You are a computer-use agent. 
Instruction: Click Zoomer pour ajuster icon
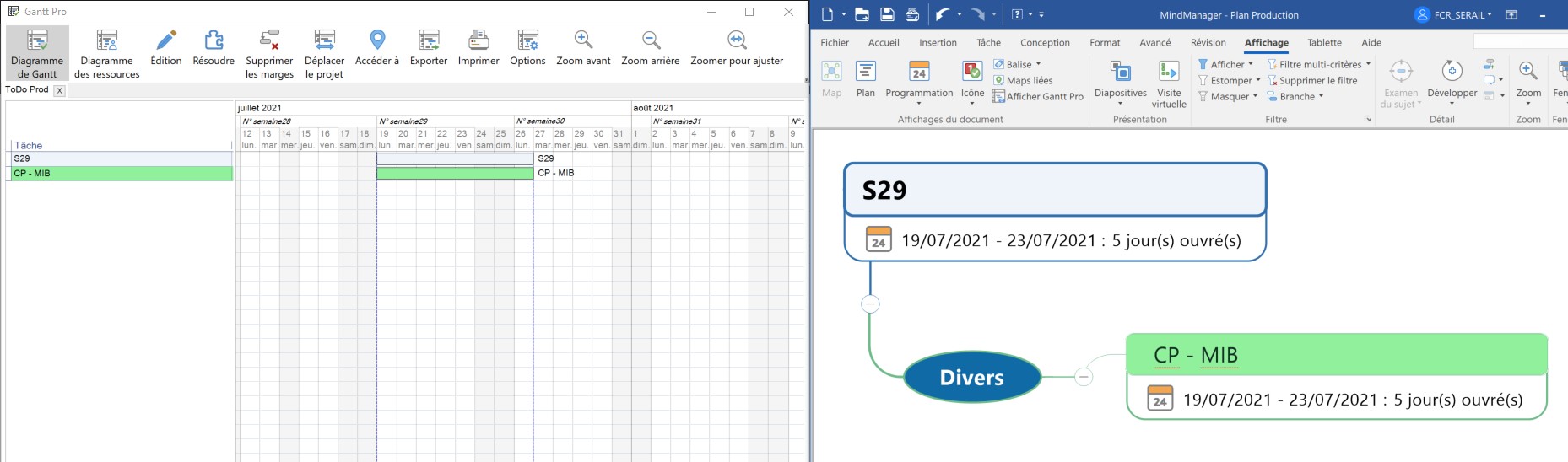click(737, 40)
